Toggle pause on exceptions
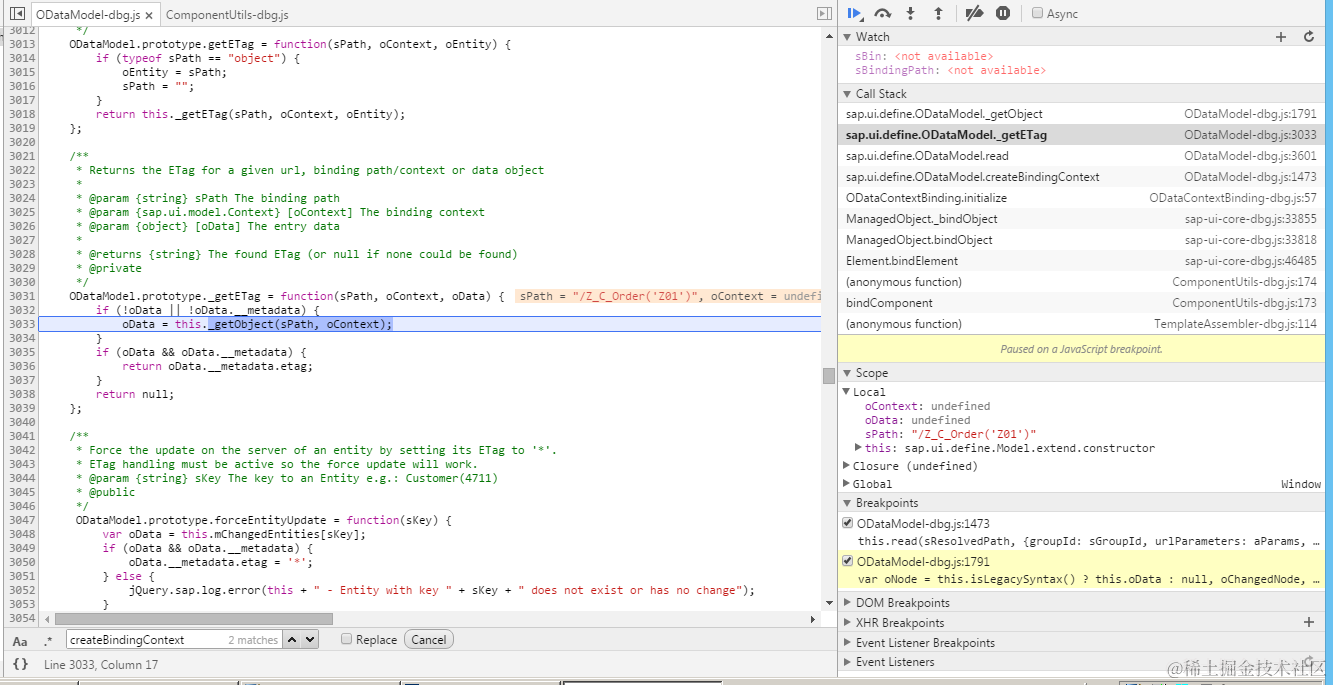 tap(1002, 13)
